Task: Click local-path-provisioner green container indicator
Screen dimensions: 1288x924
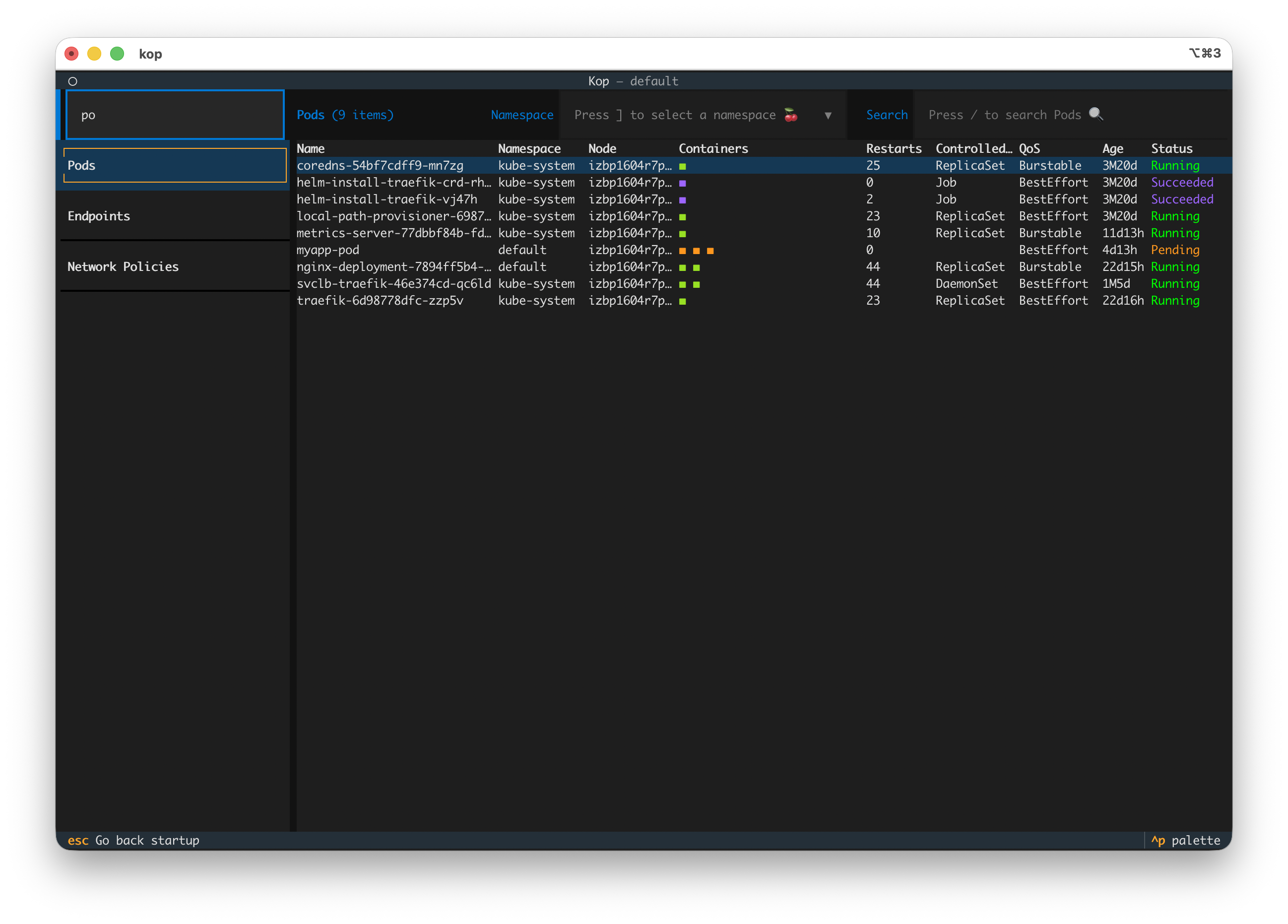Action: (x=683, y=217)
